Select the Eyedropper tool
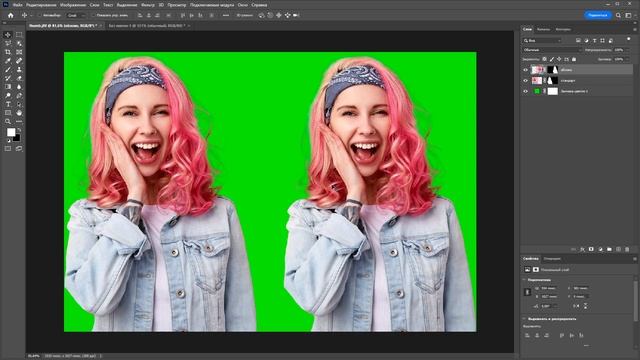The height and width of the screenshot is (360, 640). [8, 61]
